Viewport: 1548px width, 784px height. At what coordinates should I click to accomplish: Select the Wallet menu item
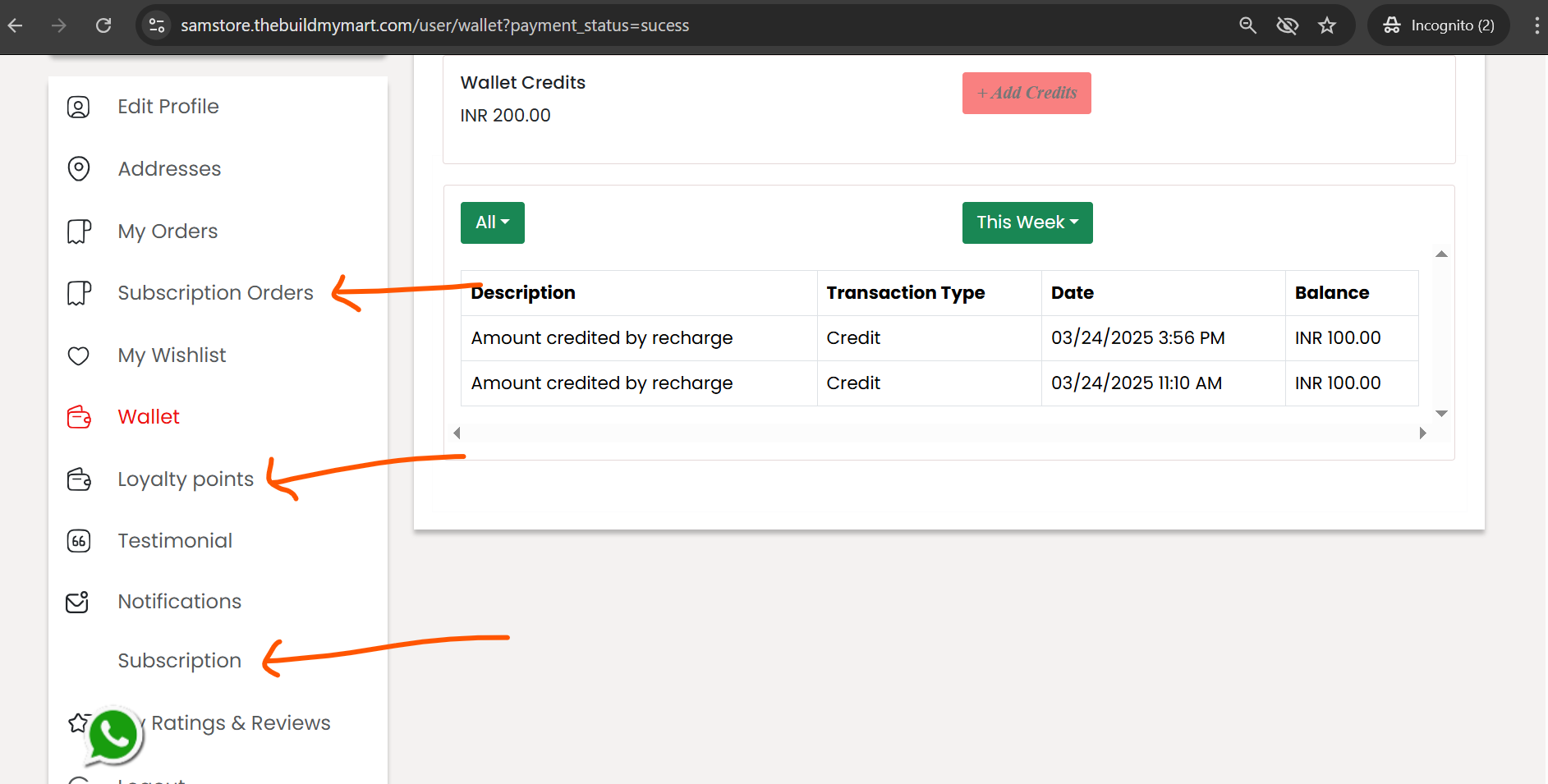[x=149, y=417]
